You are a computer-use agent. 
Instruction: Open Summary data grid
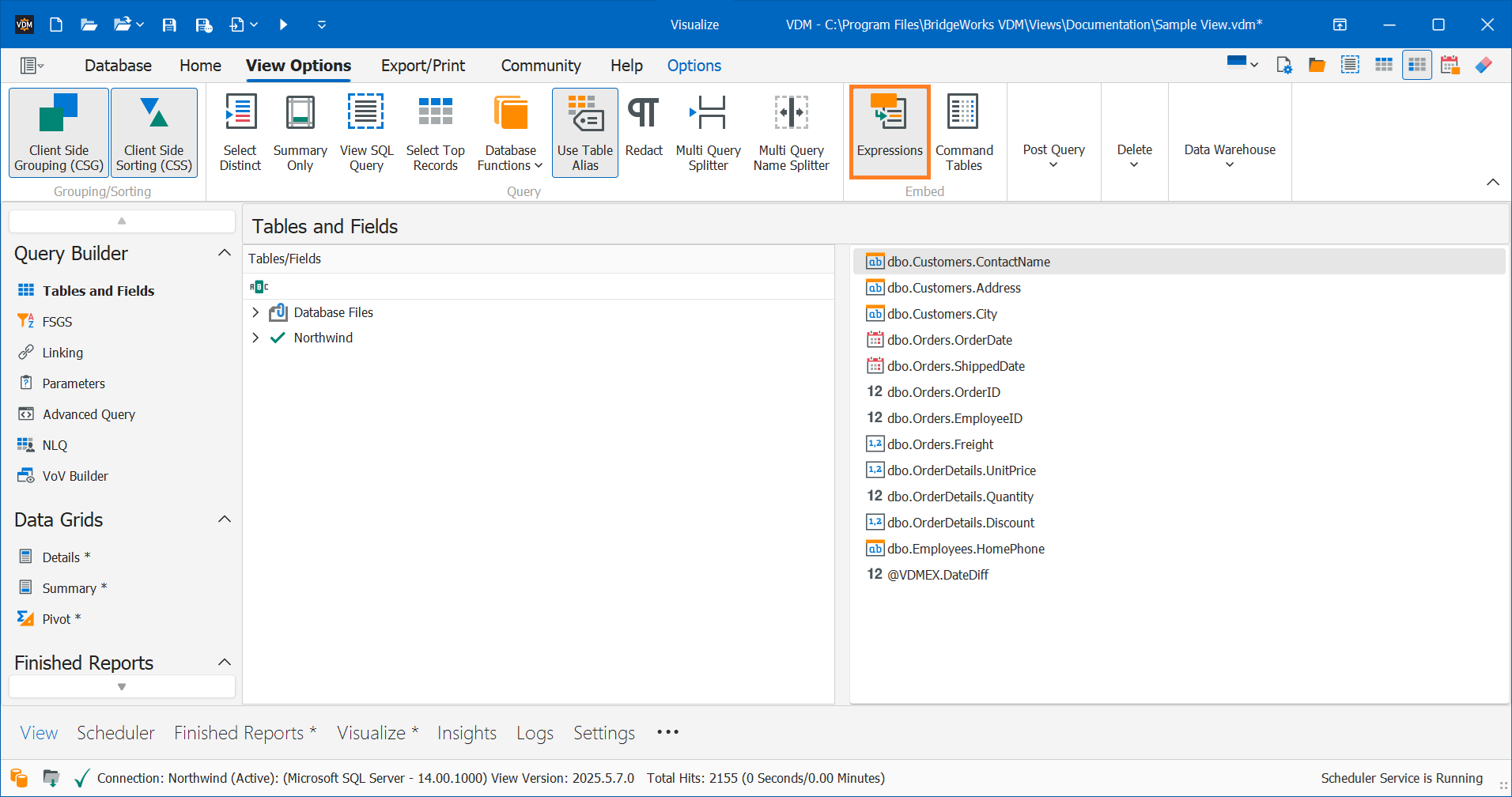coord(74,588)
